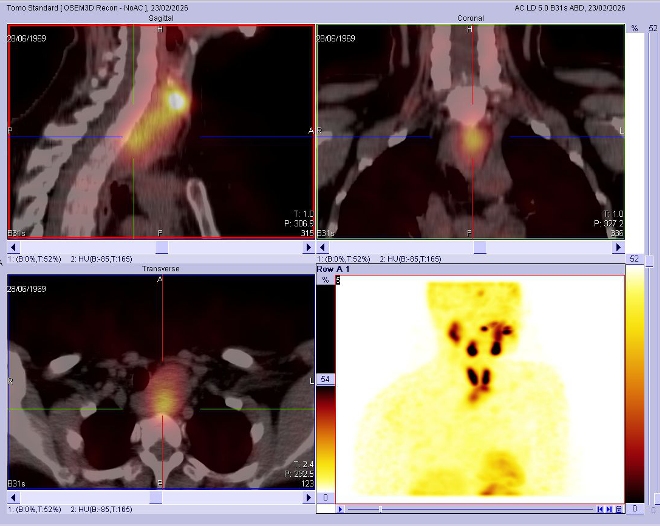Select the Transverse fused view panel

(x=161, y=382)
